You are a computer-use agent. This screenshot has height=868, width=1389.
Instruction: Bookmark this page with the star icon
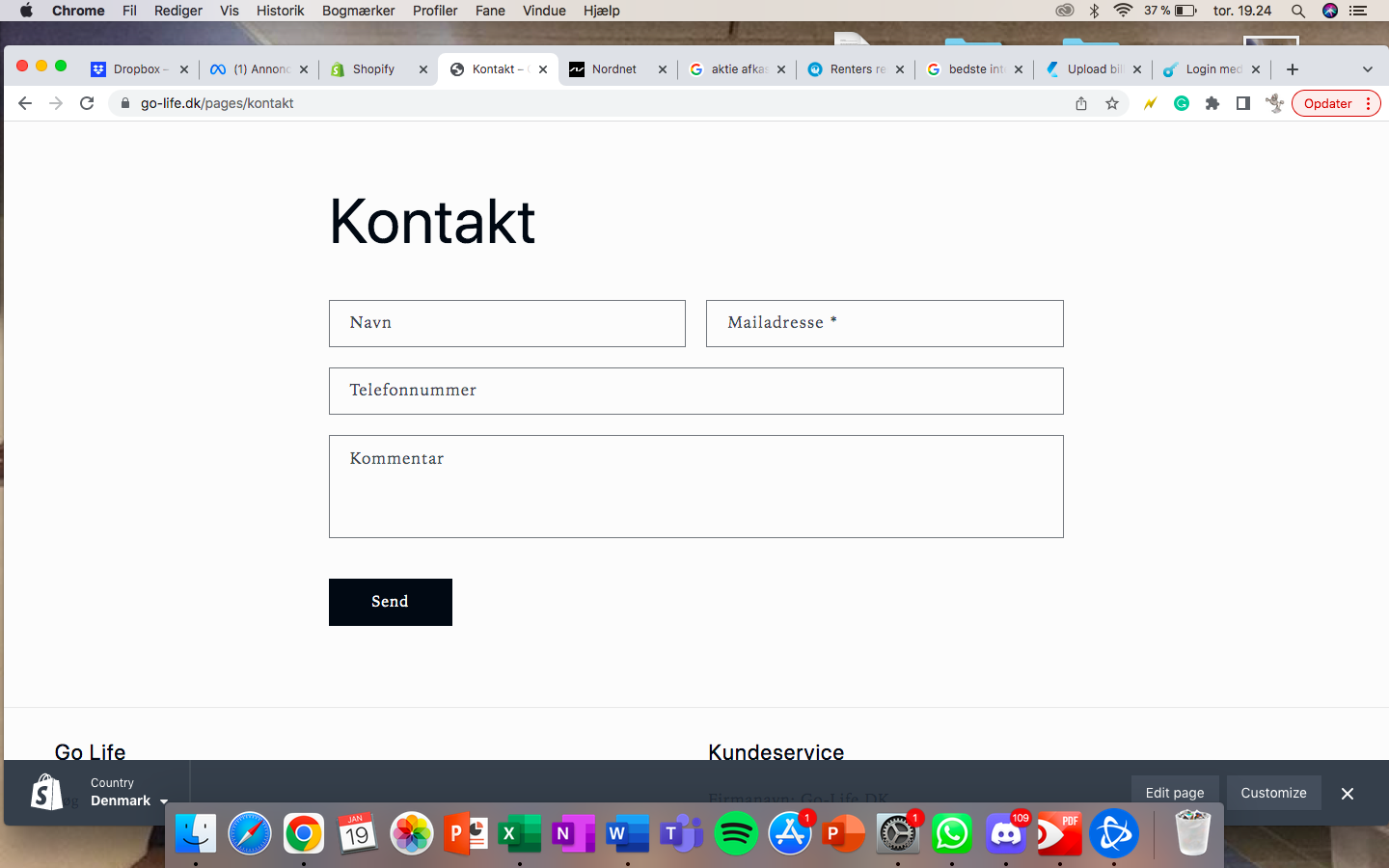click(x=1112, y=103)
